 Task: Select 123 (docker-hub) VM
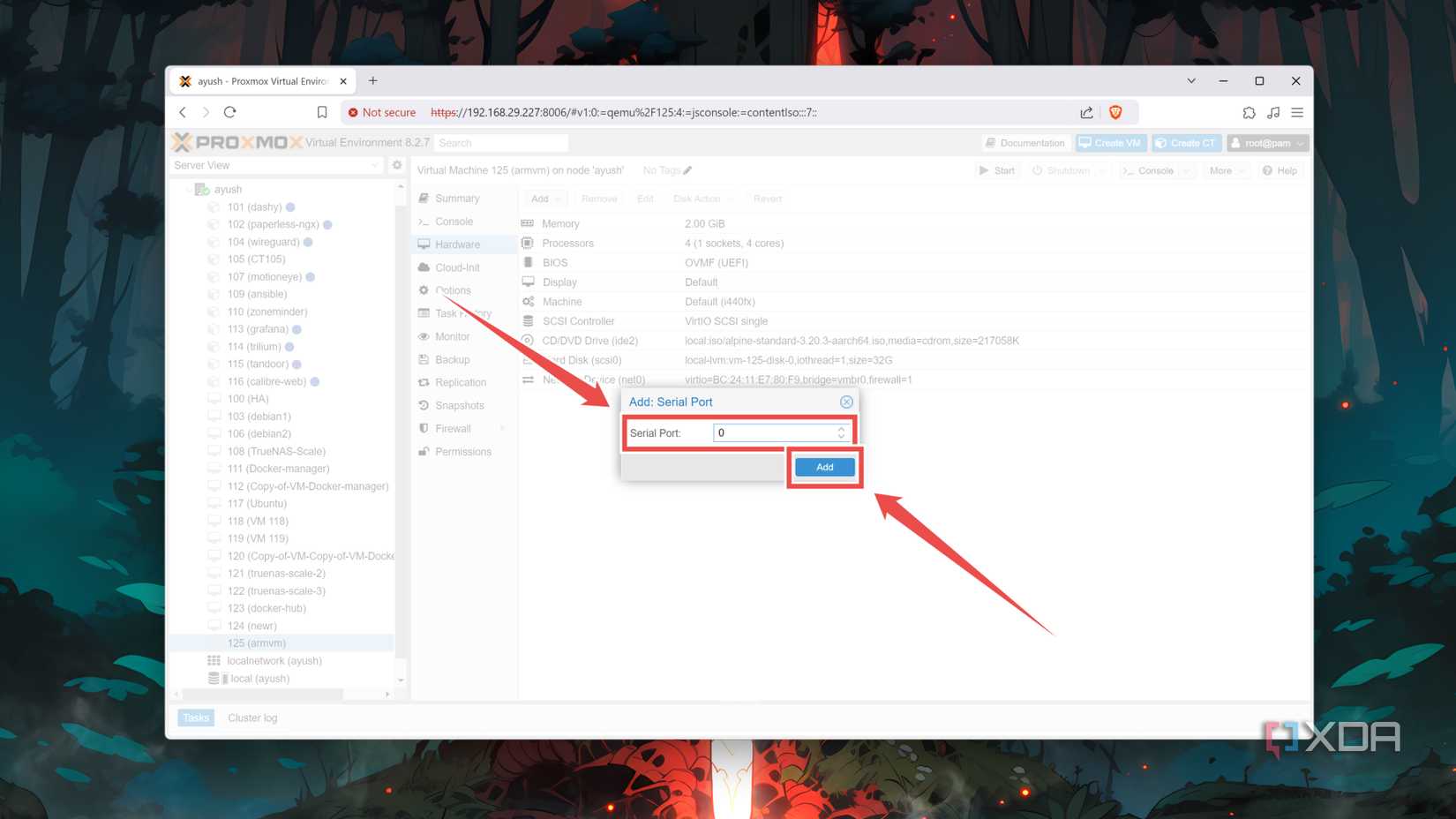[266, 608]
